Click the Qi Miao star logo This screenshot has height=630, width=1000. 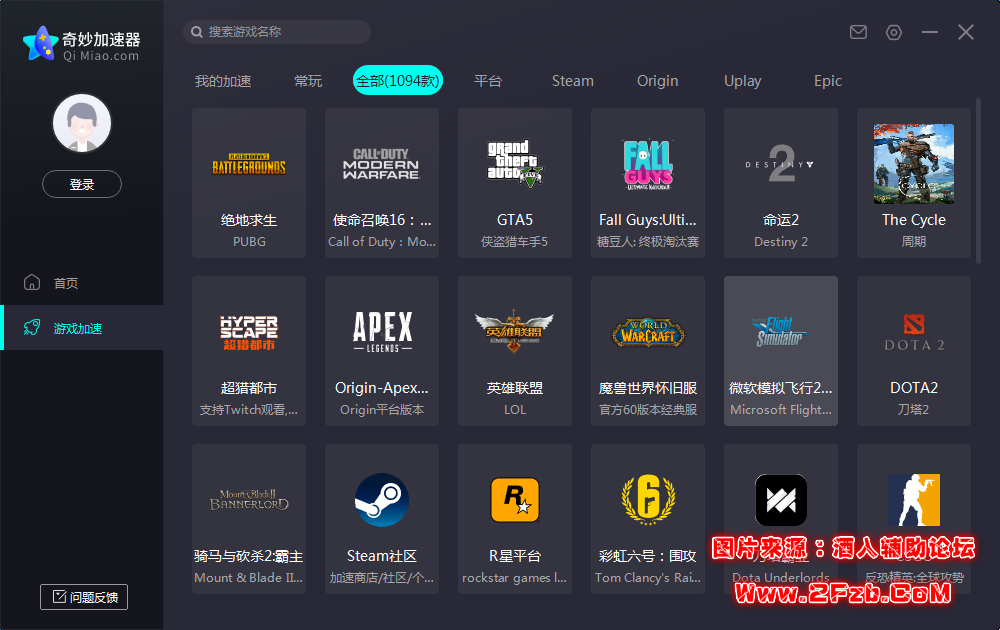(x=40, y=44)
